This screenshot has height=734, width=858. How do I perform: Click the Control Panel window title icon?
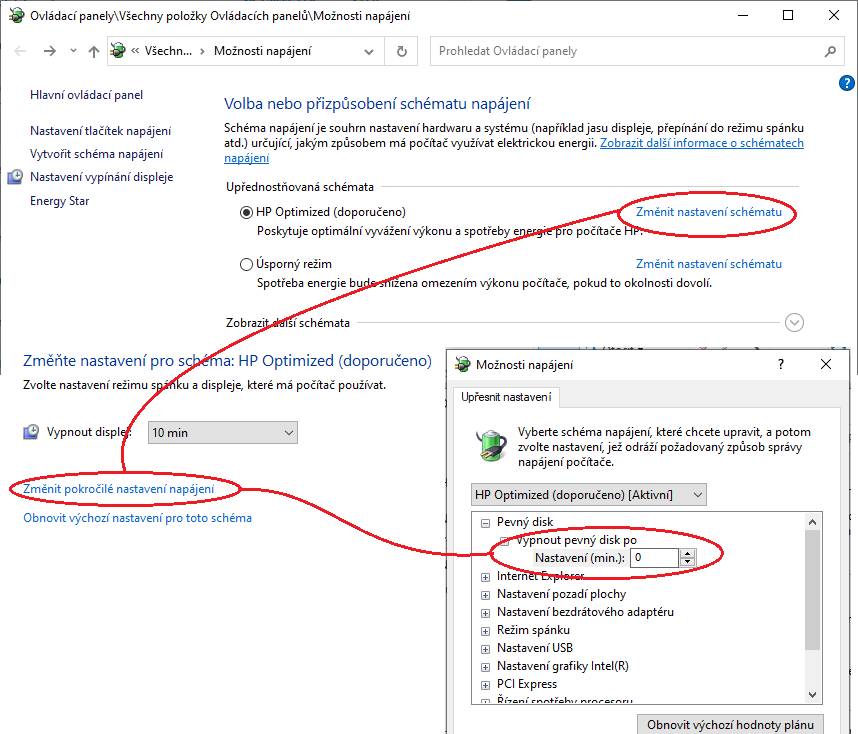[x=16, y=15]
